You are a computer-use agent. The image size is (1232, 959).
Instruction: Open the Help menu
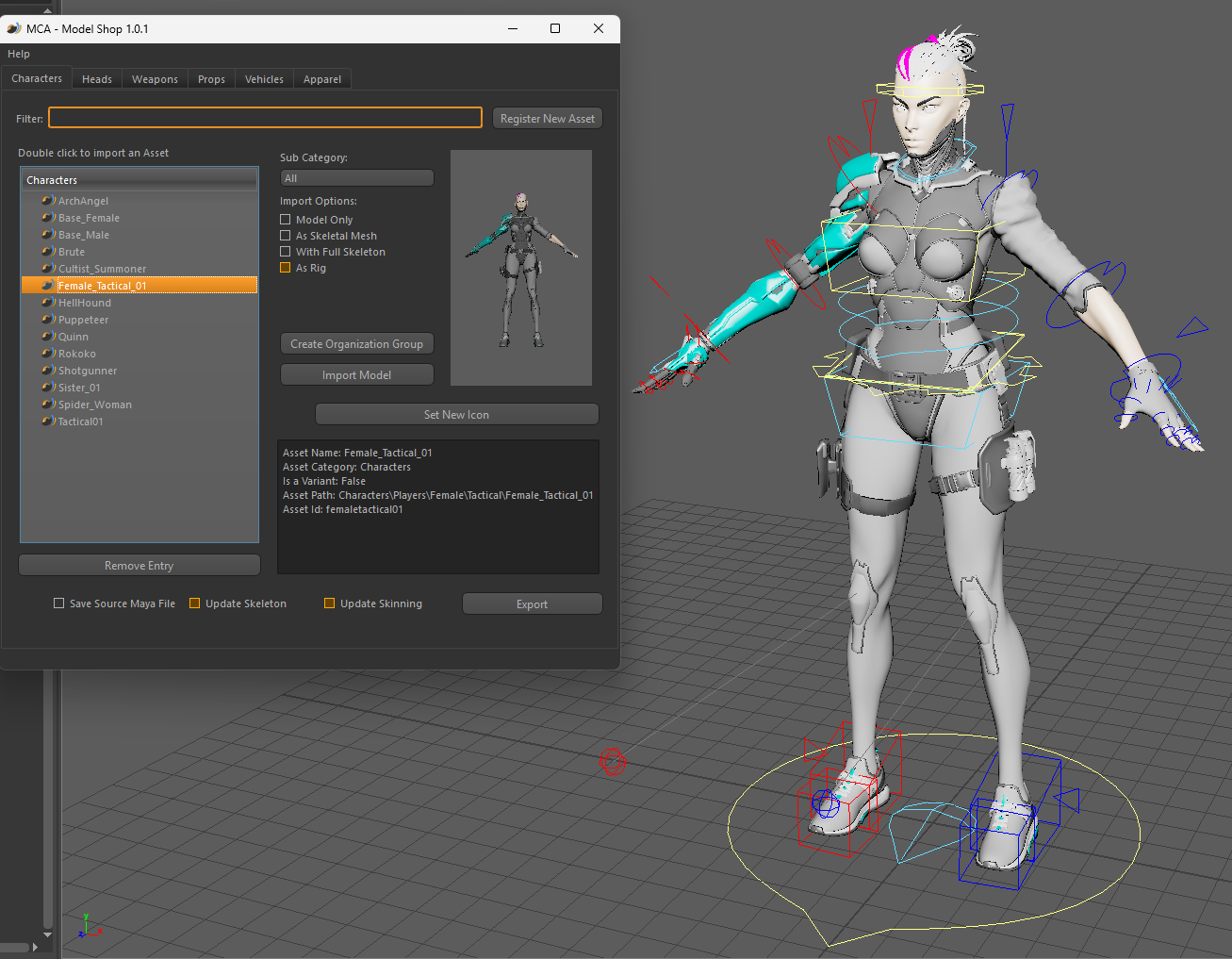click(x=18, y=54)
